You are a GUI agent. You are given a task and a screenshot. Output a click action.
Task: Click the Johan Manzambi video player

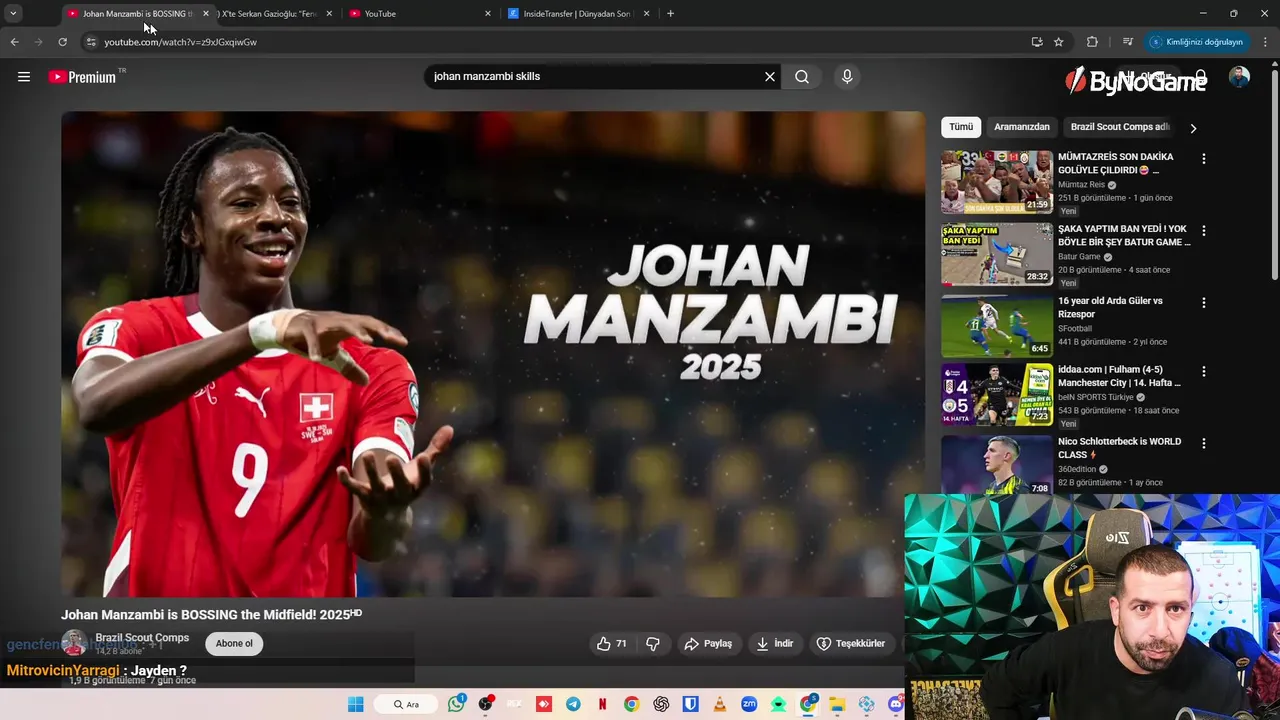click(x=493, y=354)
